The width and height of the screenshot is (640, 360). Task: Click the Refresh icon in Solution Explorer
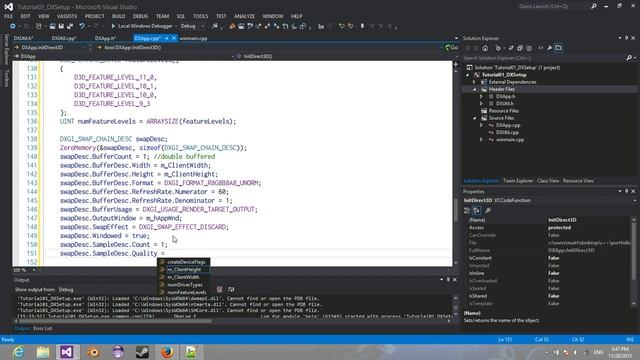point(511,48)
